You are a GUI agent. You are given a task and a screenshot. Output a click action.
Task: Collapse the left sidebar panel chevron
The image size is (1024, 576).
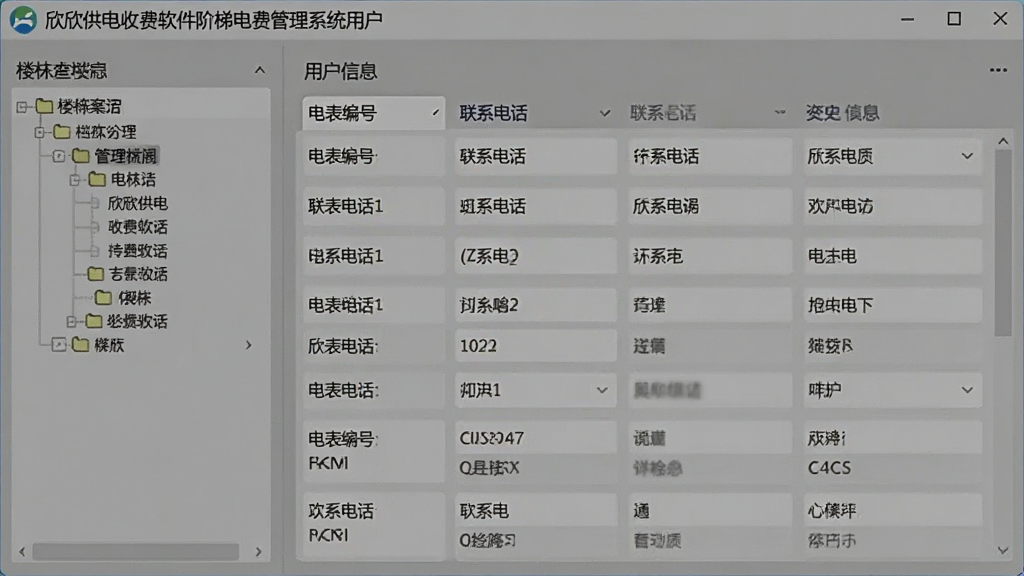(260, 70)
